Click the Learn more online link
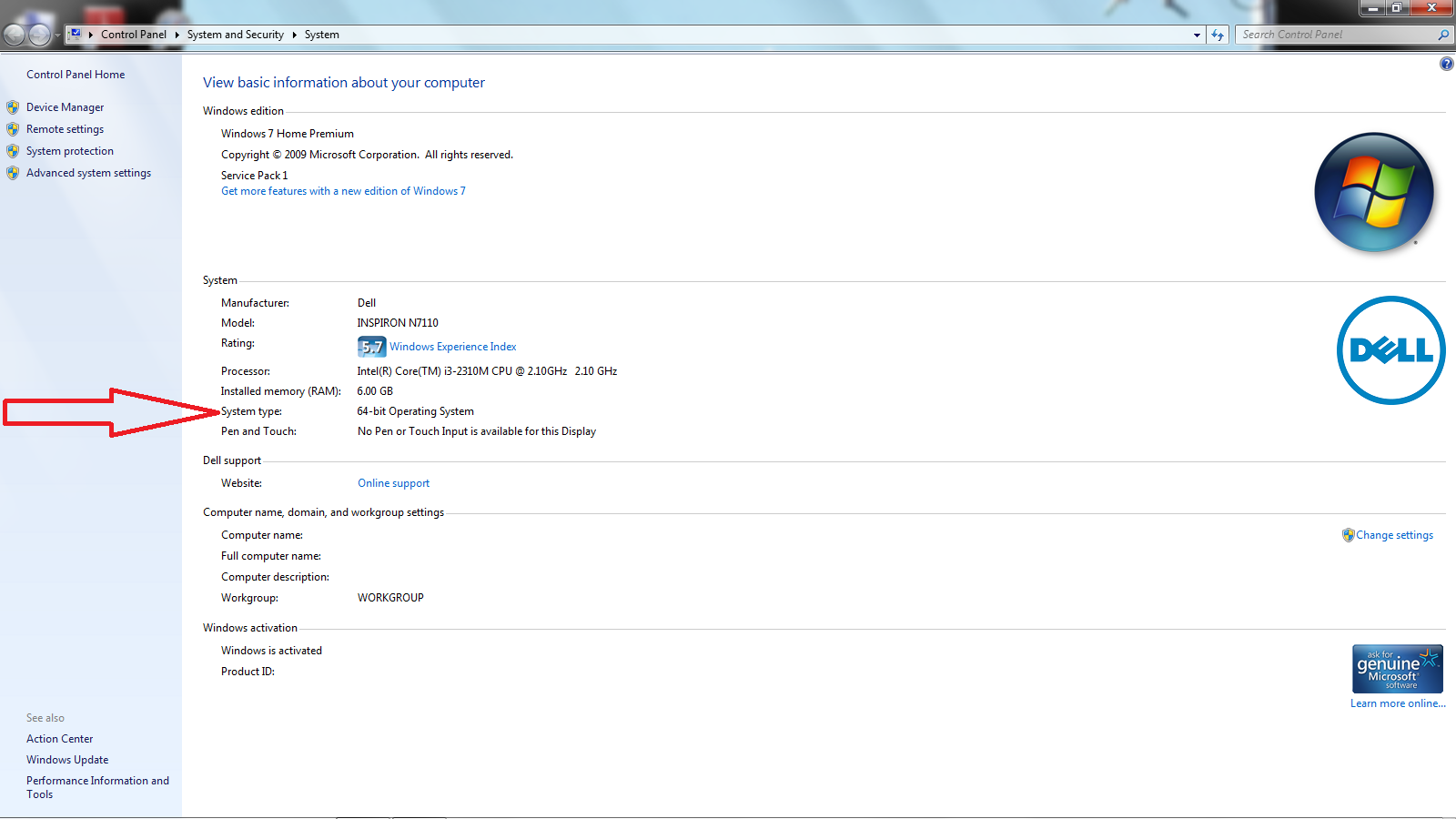The width and height of the screenshot is (1456, 819). pyautogui.click(x=1398, y=703)
